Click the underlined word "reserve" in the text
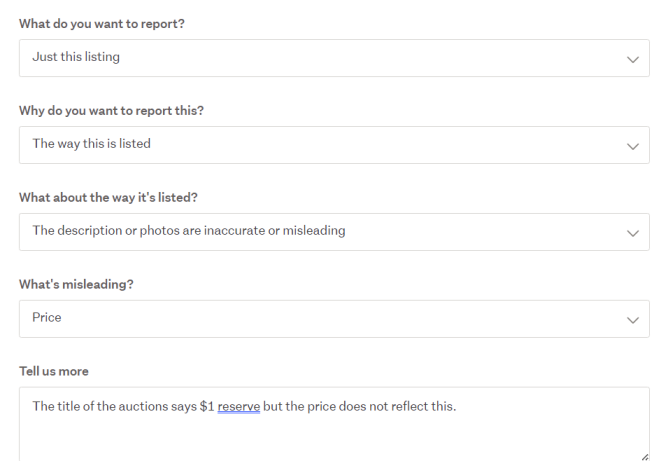The height and width of the screenshot is (461, 654). point(239,406)
